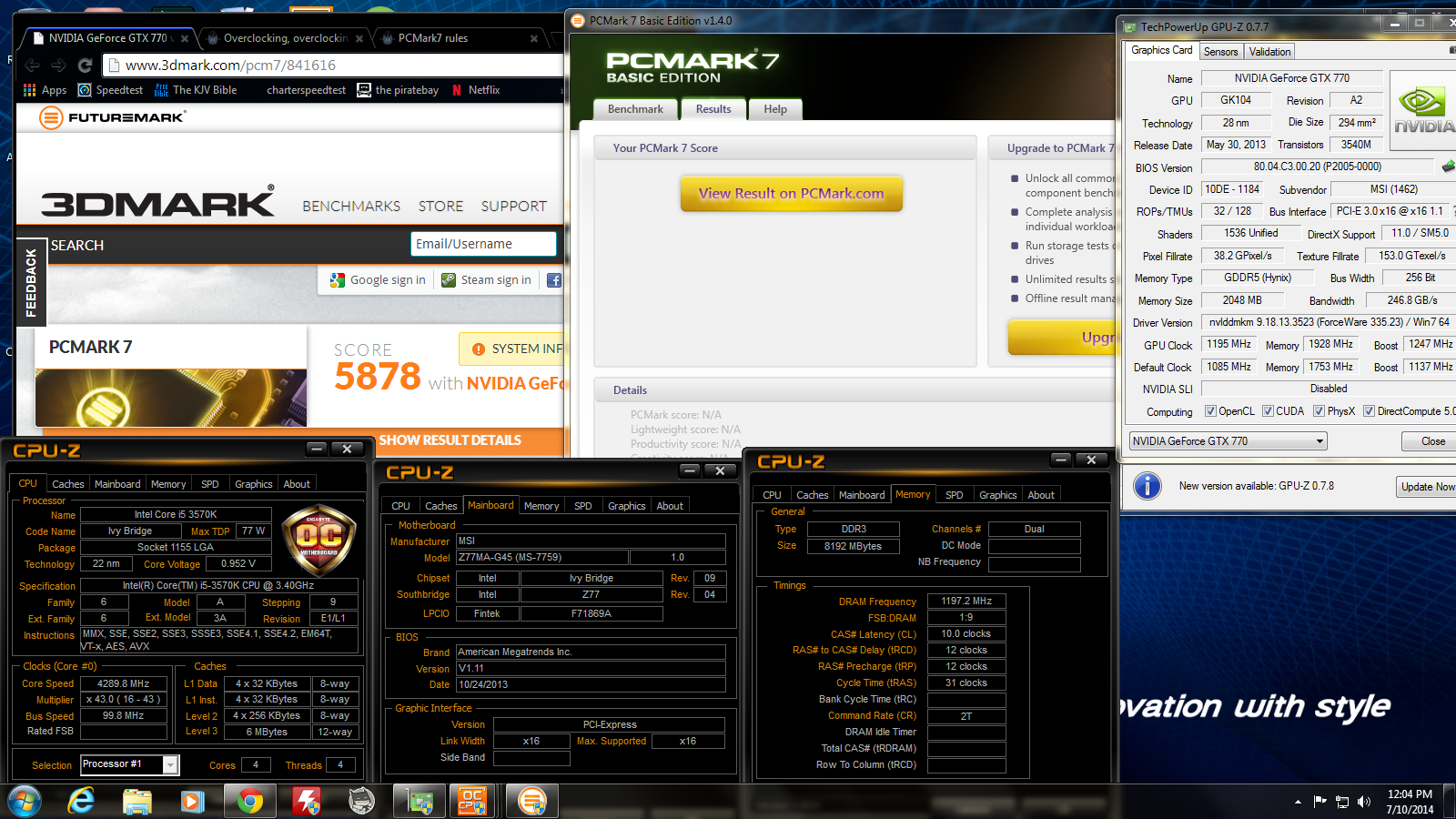Click the DRAM Frequency value 1197.2 MHz
The height and width of the screenshot is (819, 1456).
(x=966, y=601)
